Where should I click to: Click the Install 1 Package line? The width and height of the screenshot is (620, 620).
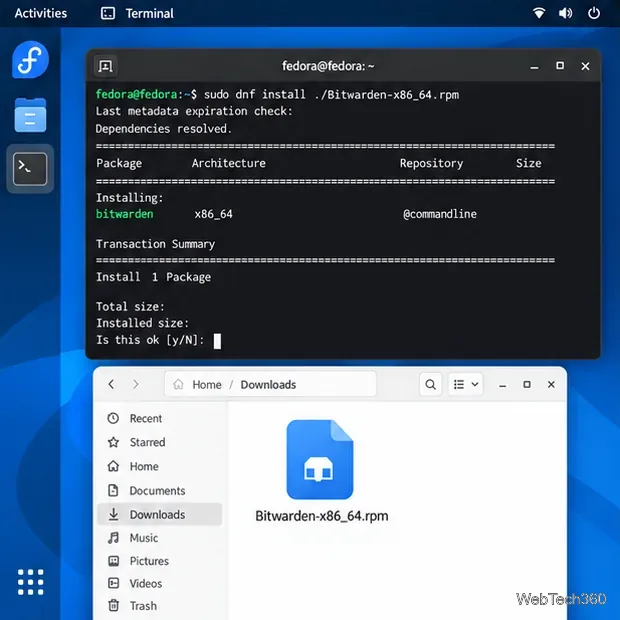(153, 277)
